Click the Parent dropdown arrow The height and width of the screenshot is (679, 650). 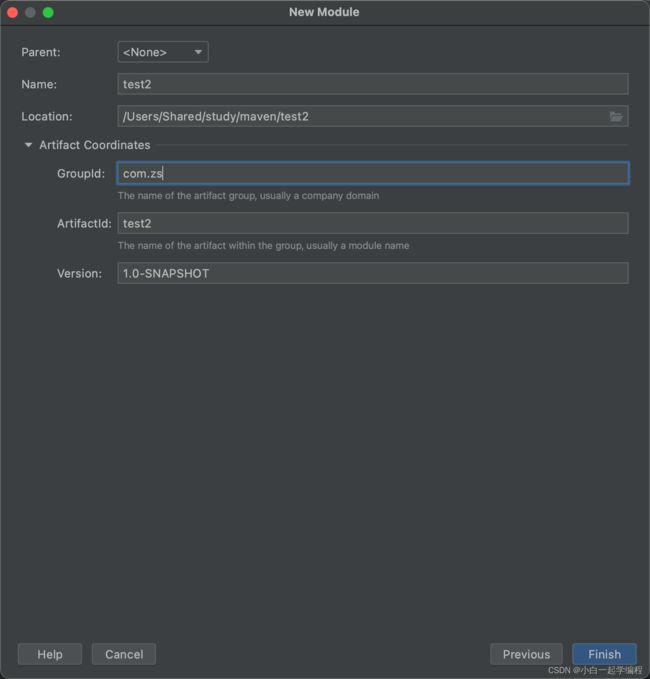tap(198, 52)
